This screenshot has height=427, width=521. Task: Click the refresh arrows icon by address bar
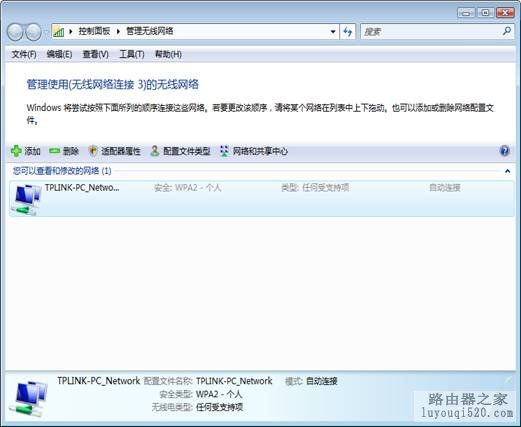coord(348,32)
